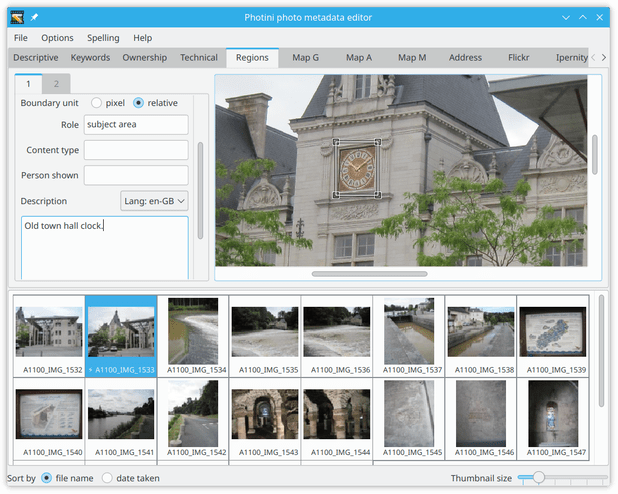This screenshot has width=618, height=494.
Task: Switch to the Descriptive tab
Action: tap(36, 58)
